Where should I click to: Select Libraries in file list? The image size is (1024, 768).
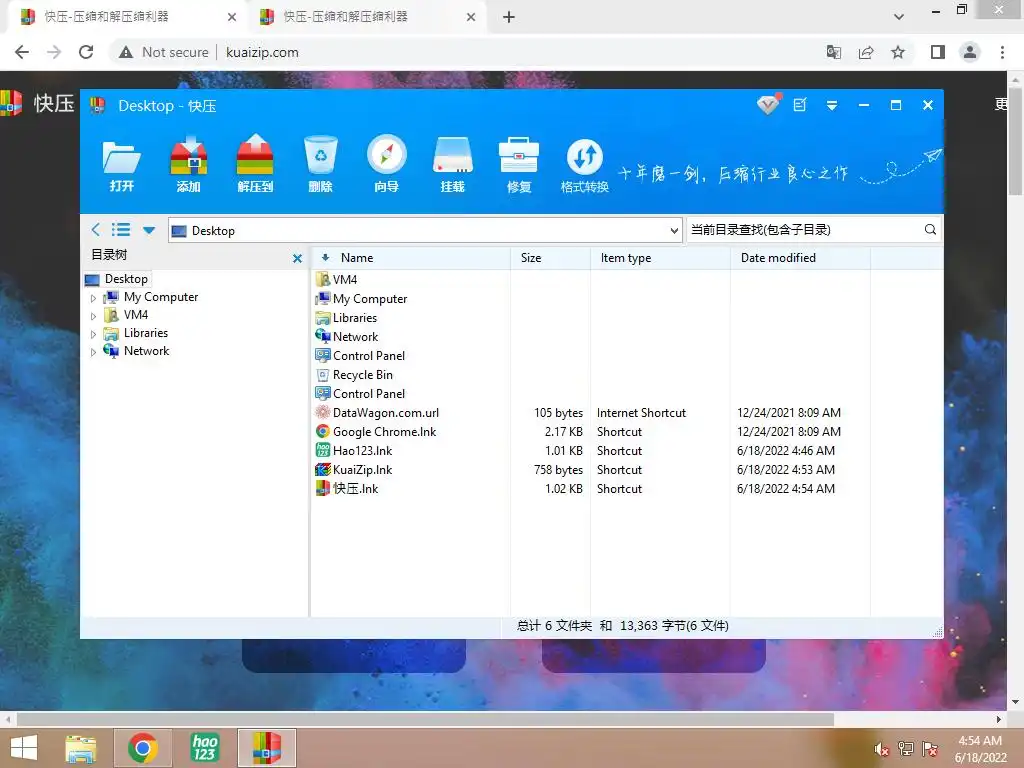coord(346,317)
